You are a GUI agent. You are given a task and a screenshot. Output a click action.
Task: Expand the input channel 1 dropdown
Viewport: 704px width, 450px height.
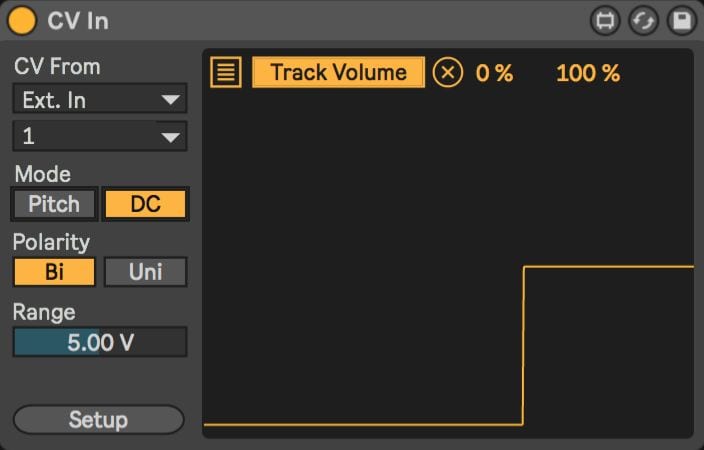(x=100, y=136)
